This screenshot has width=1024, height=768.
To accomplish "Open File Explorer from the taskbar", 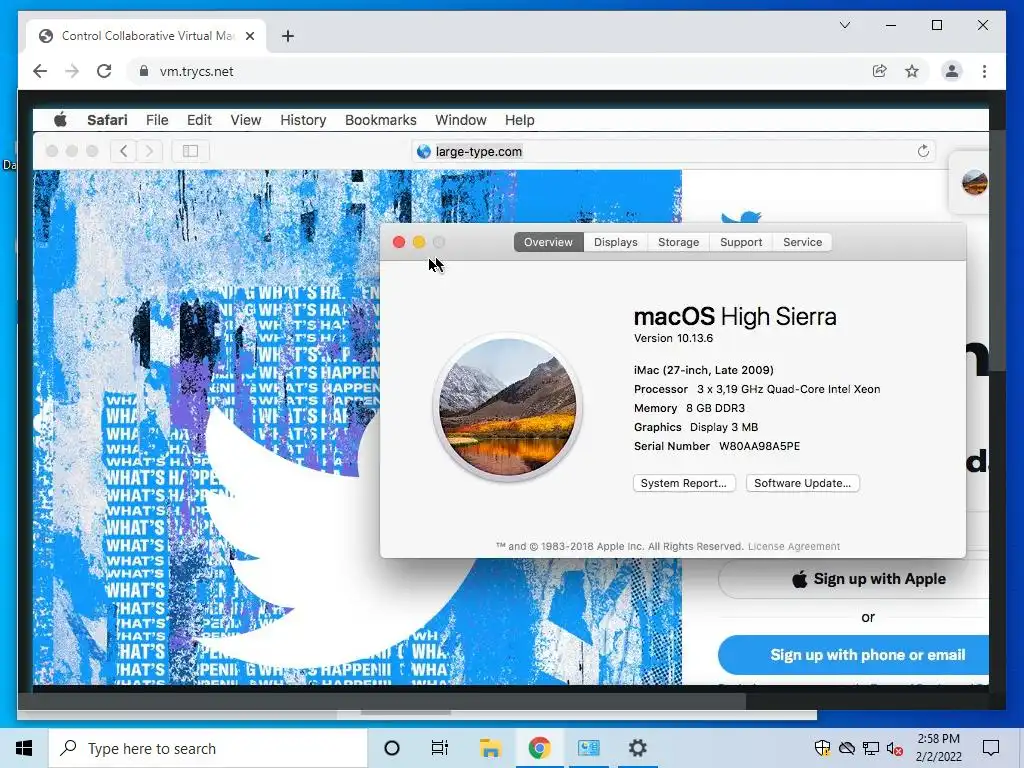I will click(x=490, y=748).
